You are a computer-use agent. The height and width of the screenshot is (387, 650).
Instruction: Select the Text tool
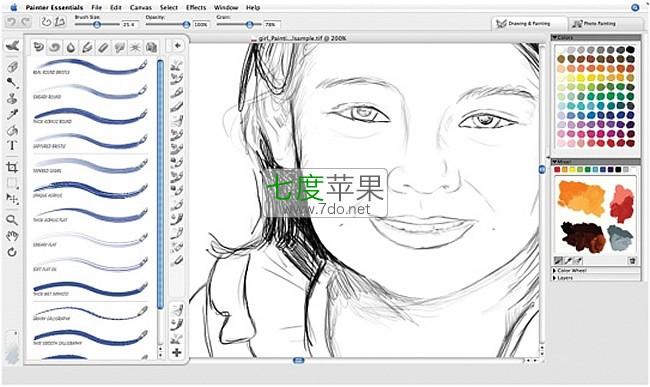coord(12,145)
